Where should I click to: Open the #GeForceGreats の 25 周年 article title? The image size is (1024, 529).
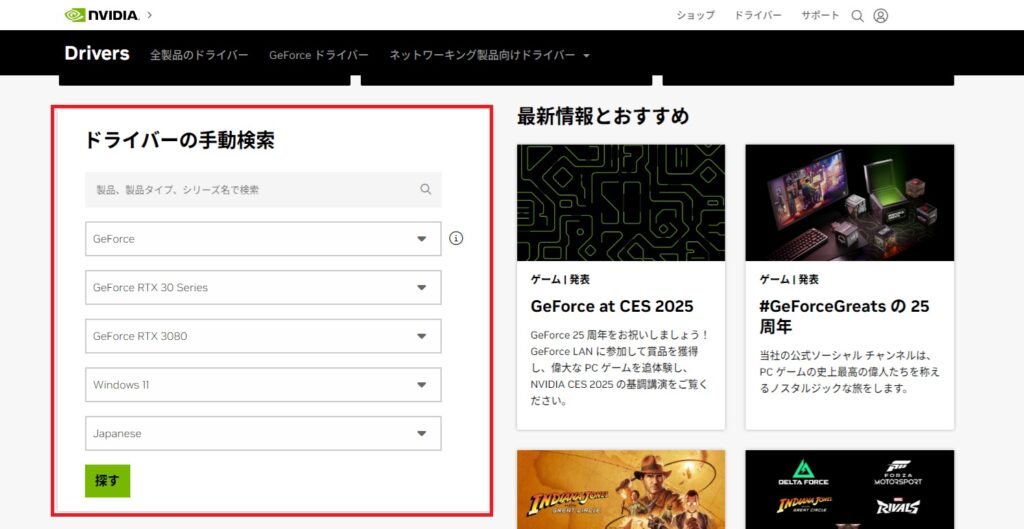pos(844,316)
